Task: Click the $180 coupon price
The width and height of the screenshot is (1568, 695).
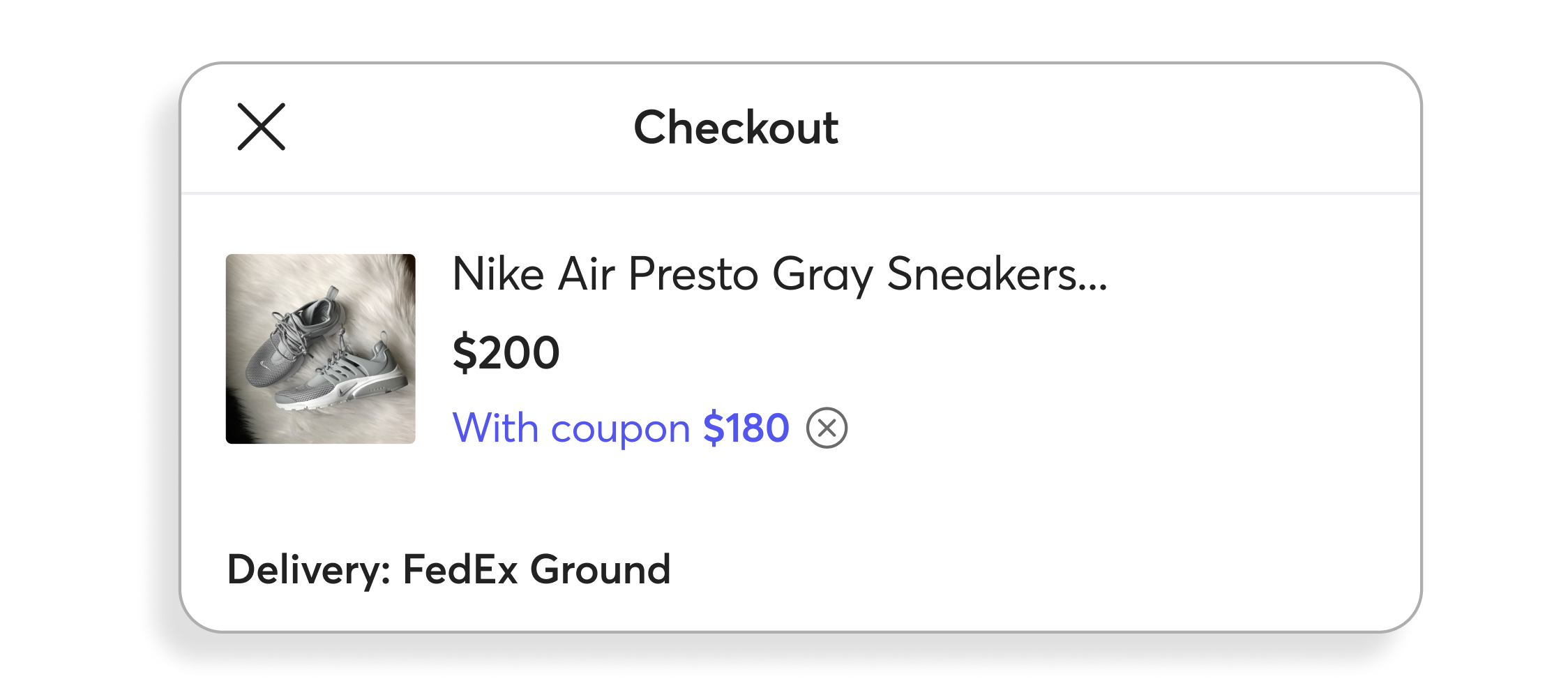Action: coord(746,428)
